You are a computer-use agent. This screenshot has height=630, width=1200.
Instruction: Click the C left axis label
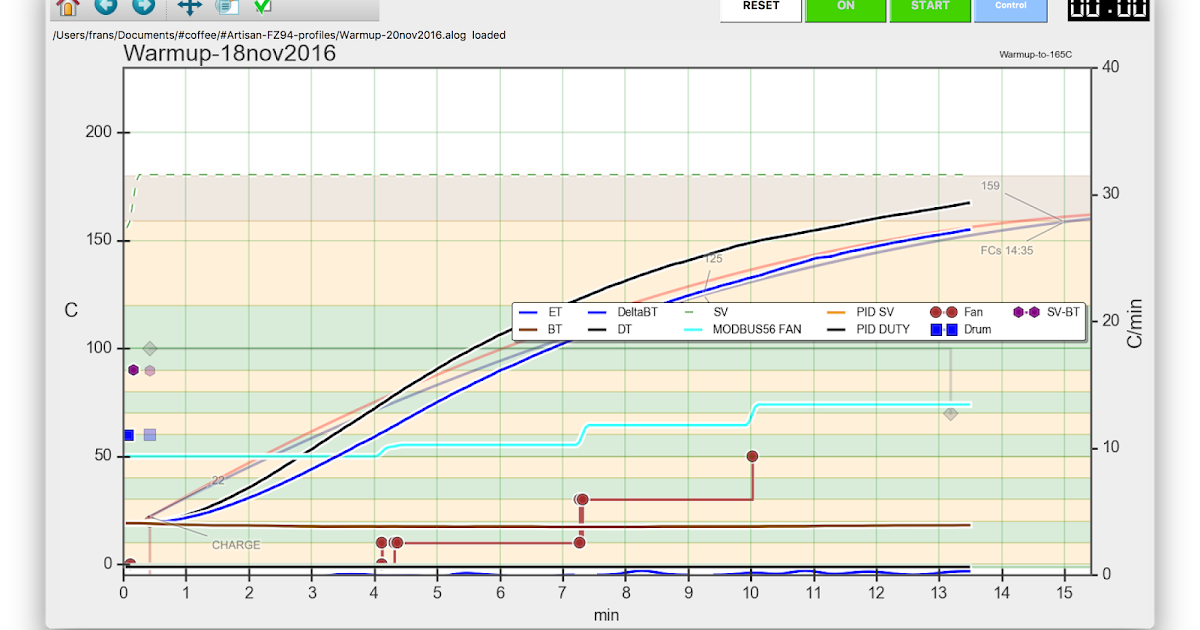(71, 310)
